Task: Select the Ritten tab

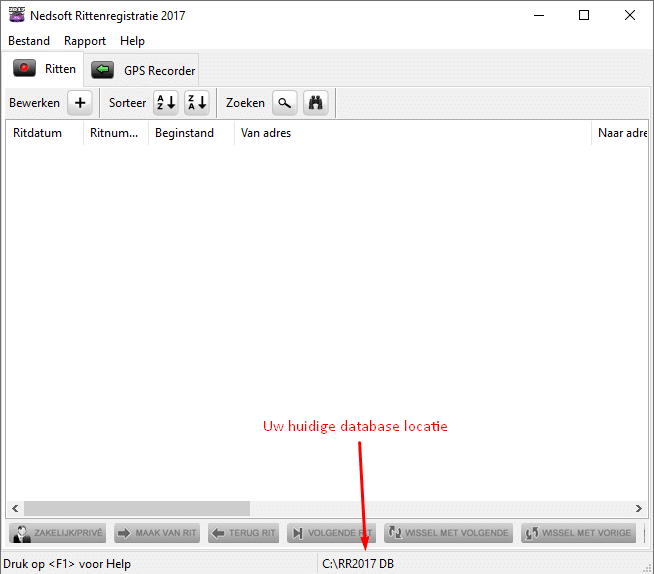Action: [44, 69]
